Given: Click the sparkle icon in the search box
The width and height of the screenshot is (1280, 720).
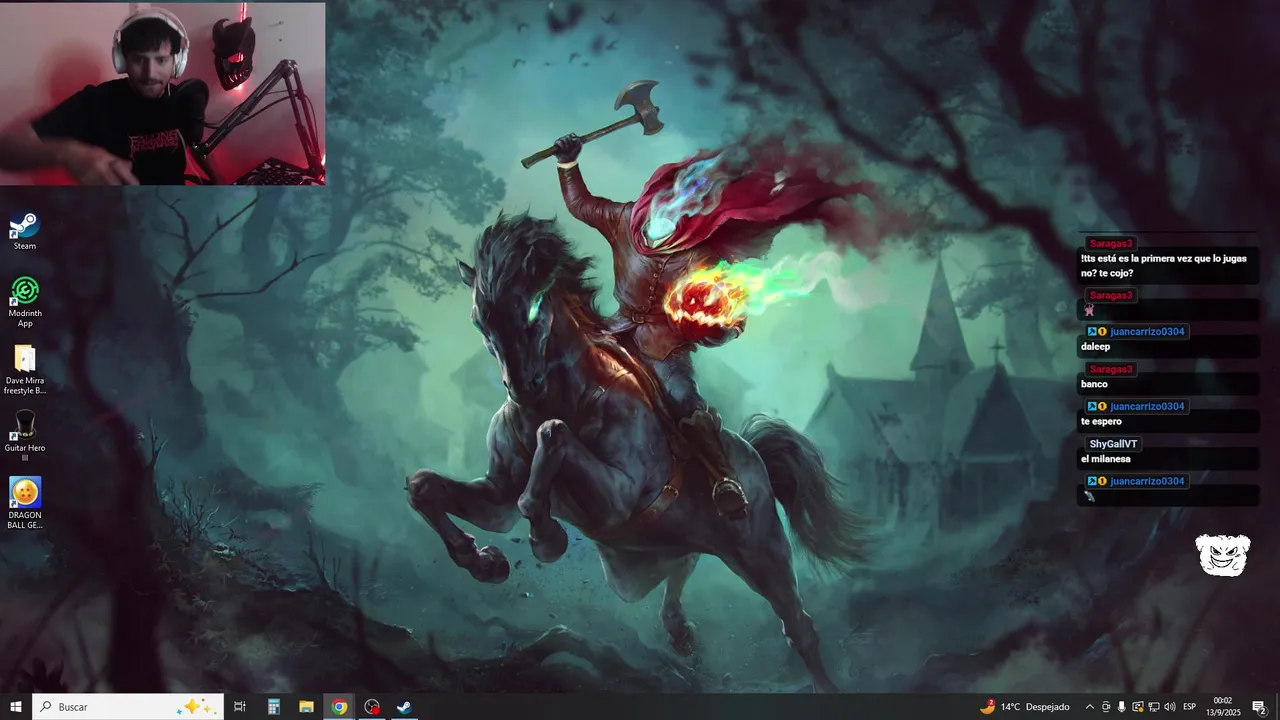Looking at the screenshot, I should click(x=196, y=707).
